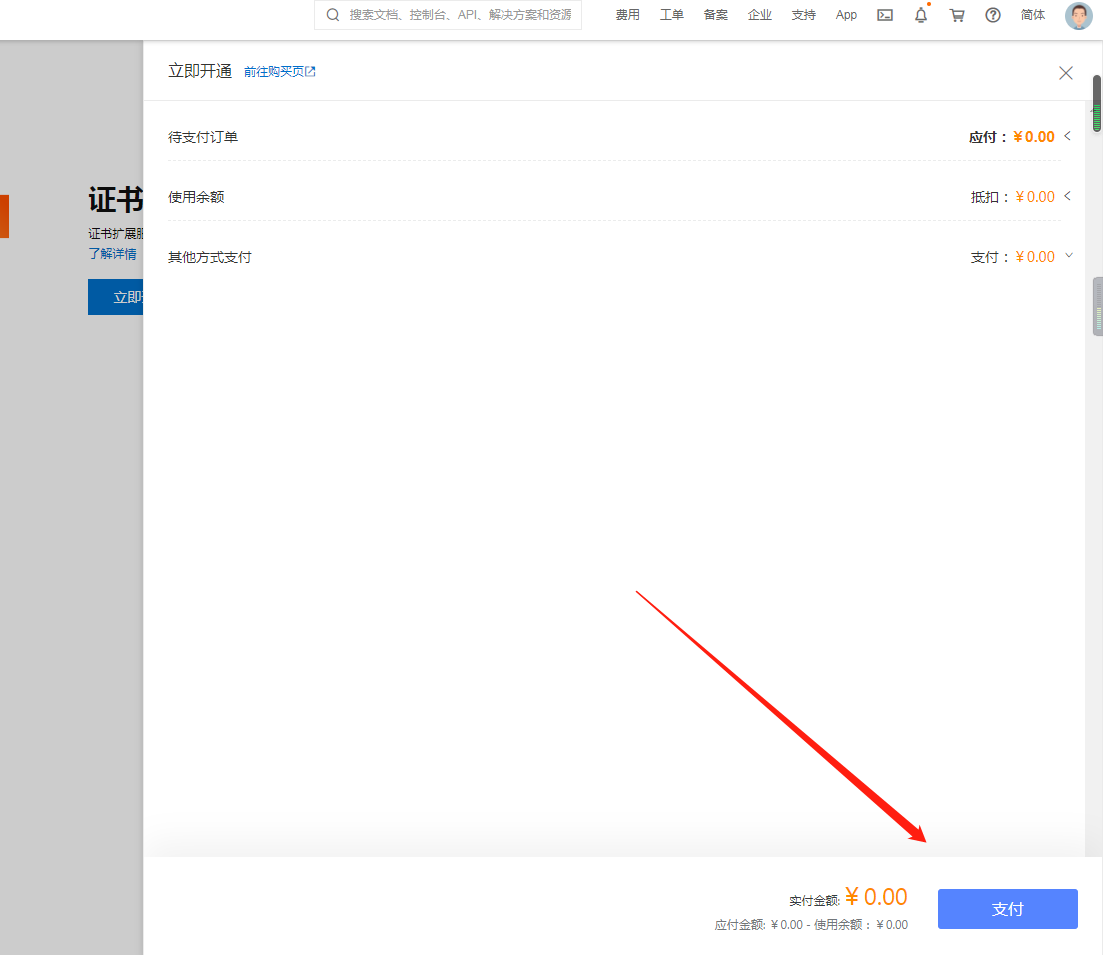The width and height of the screenshot is (1103, 955).
Task: Expand the 待支付订单 row
Action: [x=1068, y=136]
